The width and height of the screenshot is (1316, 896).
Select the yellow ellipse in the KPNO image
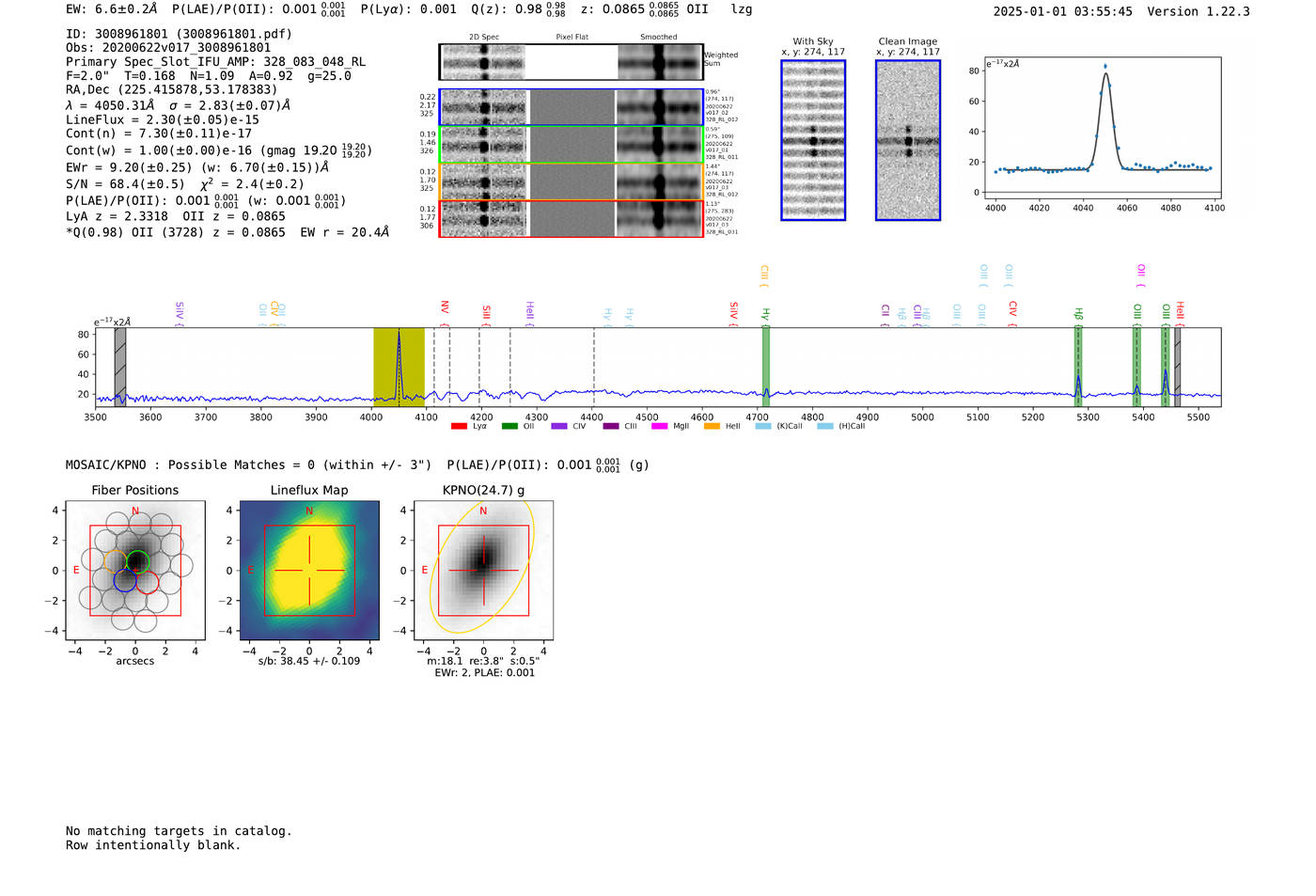pyautogui.click(x=483, y=567)
